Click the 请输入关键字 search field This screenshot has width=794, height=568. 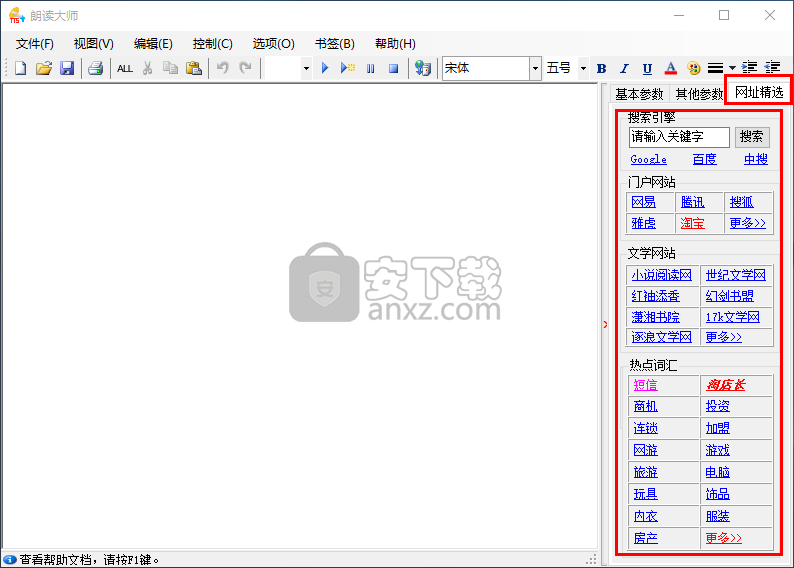tap(679, 137)
